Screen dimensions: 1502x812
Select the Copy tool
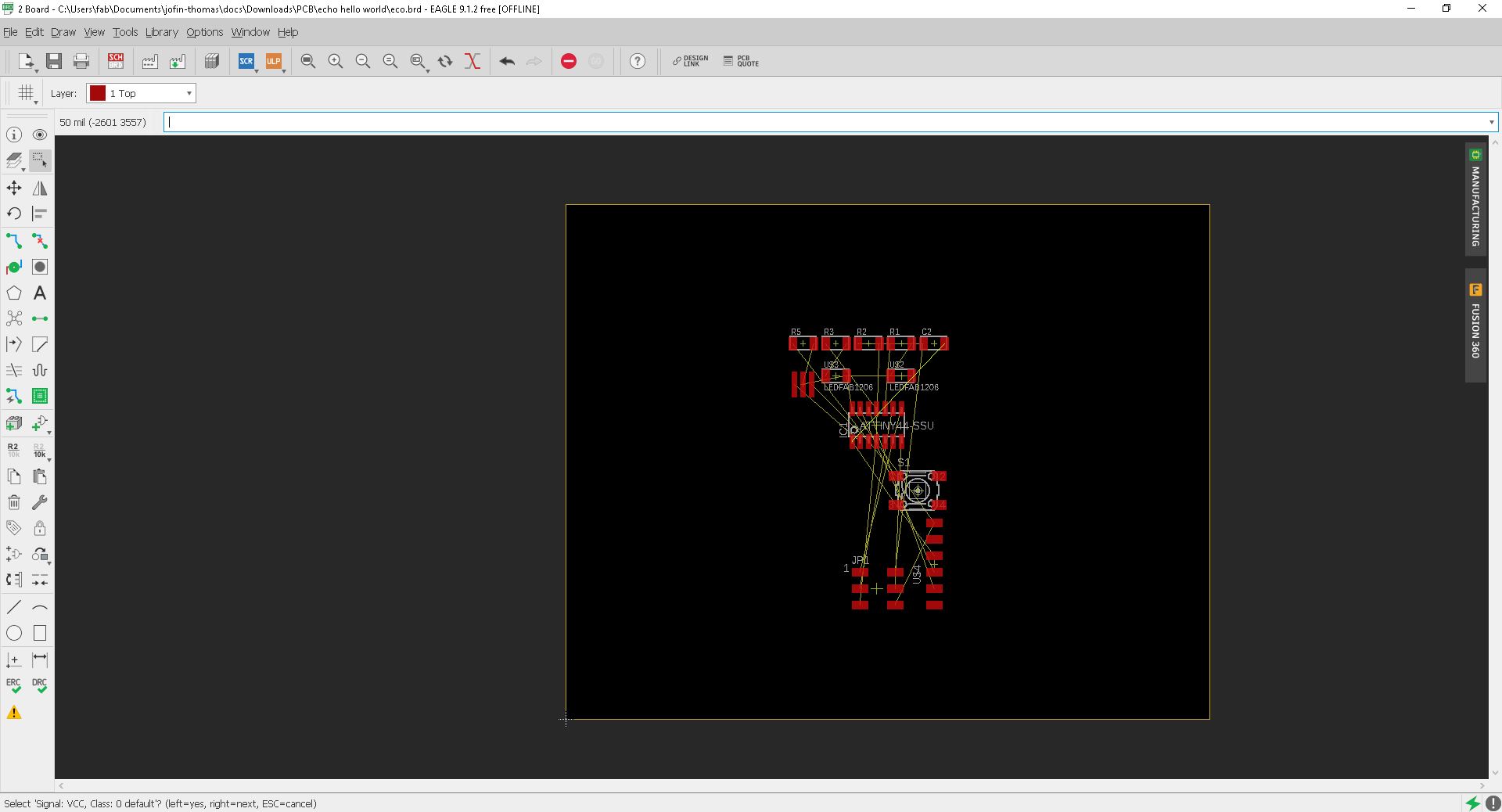(14, 476)
